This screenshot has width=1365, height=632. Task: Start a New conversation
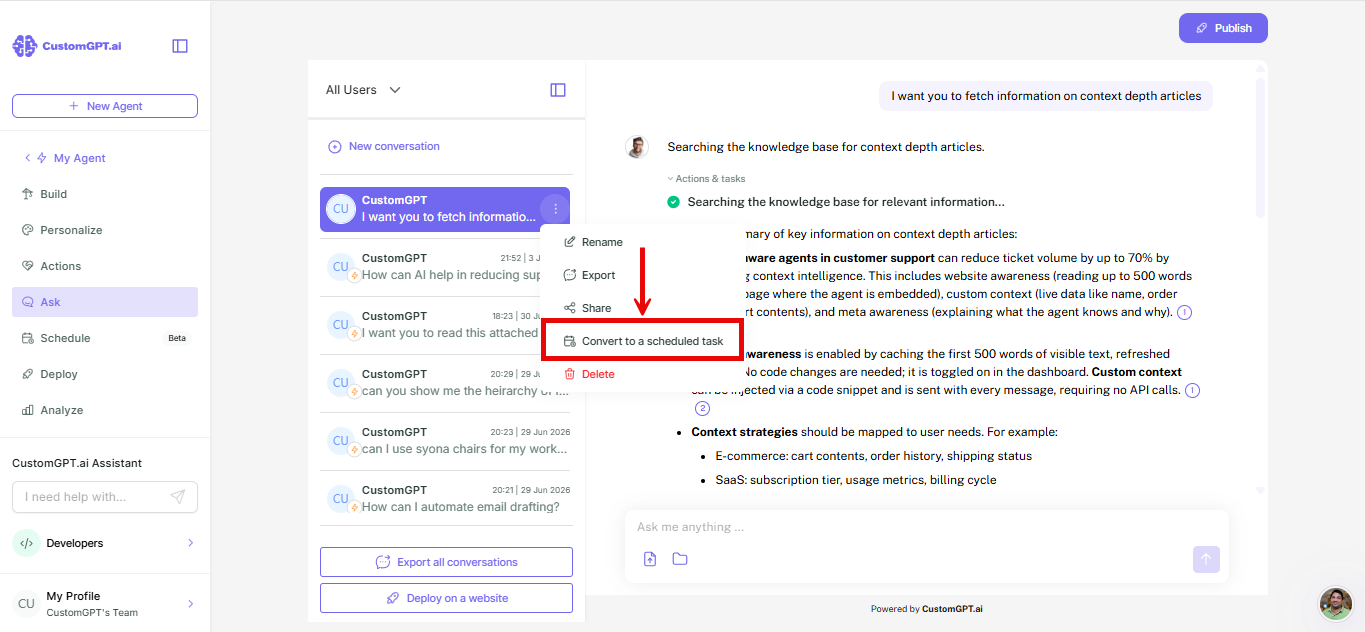click(384, 146)
